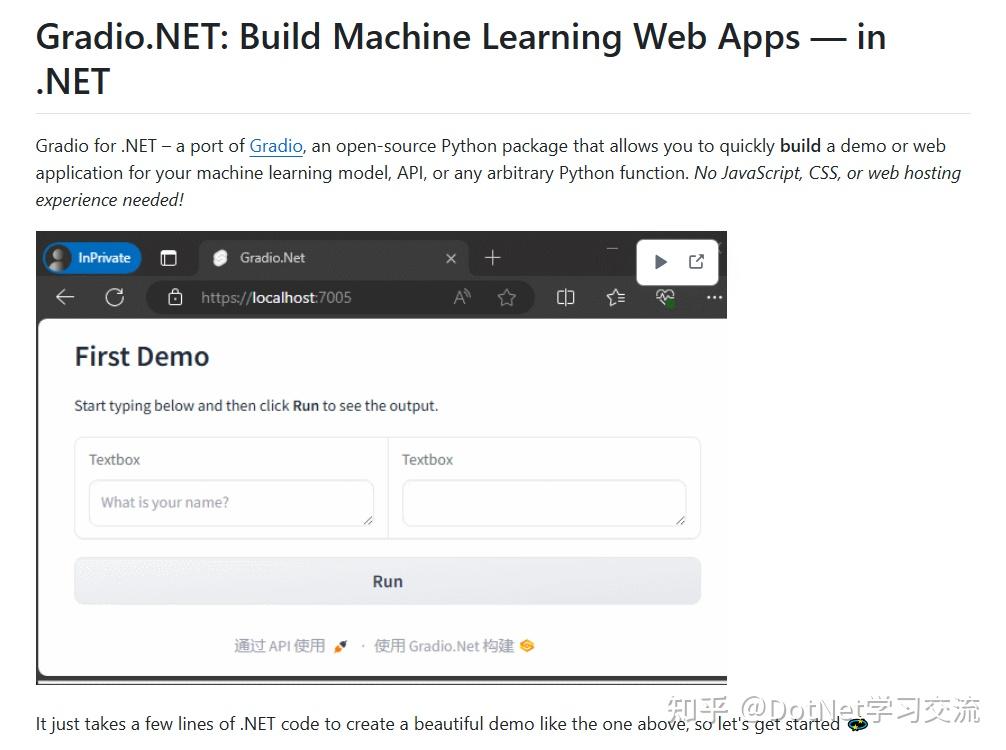Open the Gradio hyperlink in the intro paragraph
The image size is (1006, 750).
[x=276, y=146]
